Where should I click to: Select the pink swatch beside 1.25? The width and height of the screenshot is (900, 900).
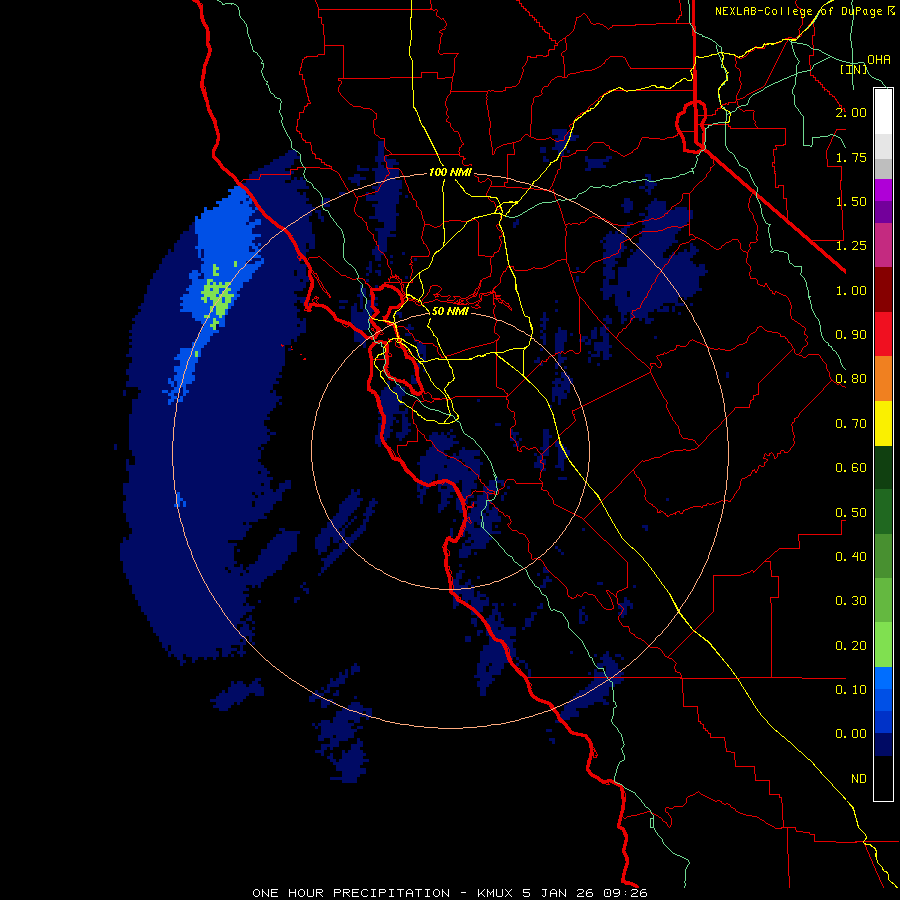coord(883,246)
